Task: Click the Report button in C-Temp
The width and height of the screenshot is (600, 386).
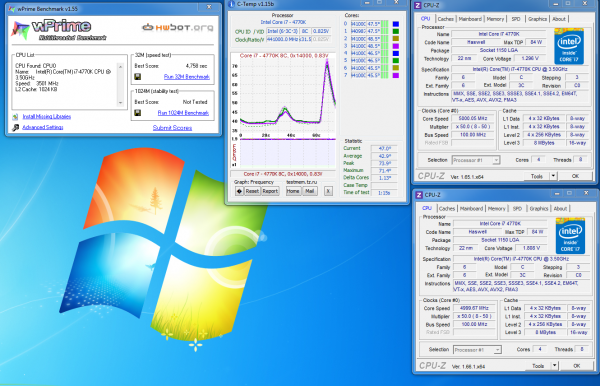Action: 270,191
